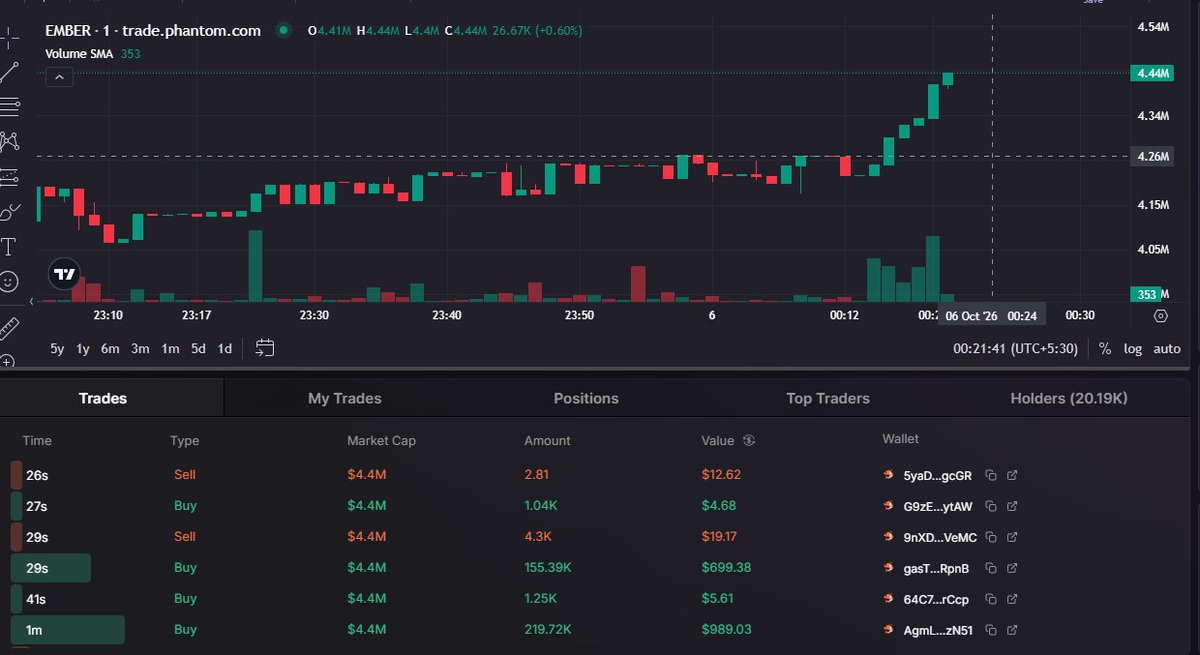Screen dimensions: 1200x655
Task: Open external link for 64C7...rCcp
Action: click(x=1012, y=599)
